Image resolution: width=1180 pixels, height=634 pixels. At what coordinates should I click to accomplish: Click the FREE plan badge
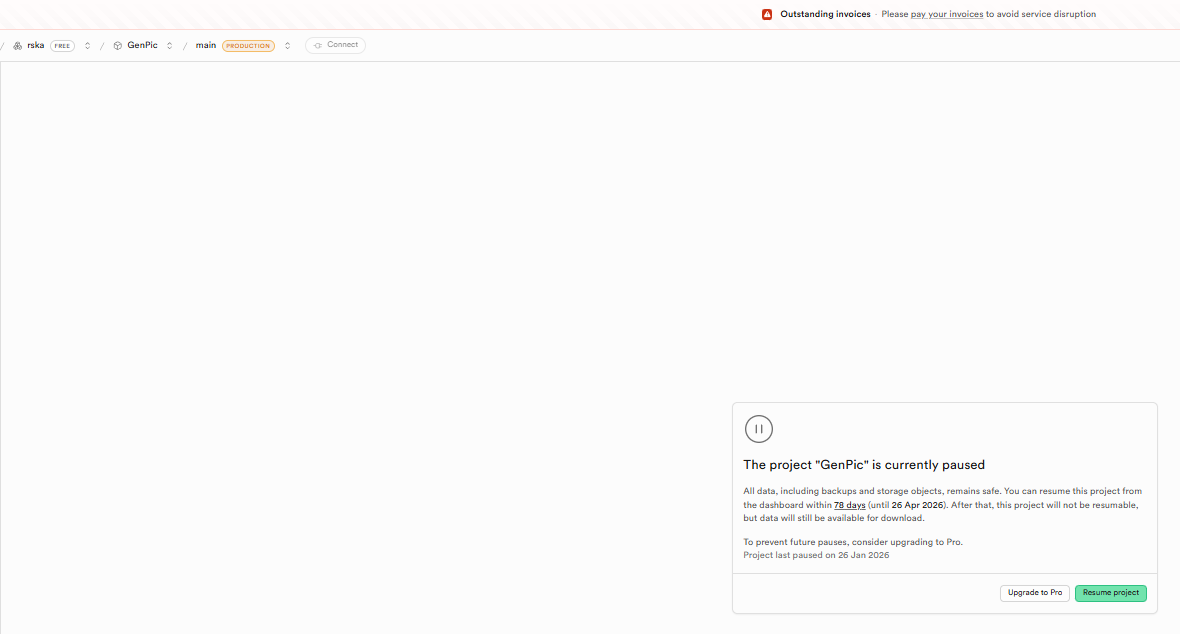tap(62, 46)
